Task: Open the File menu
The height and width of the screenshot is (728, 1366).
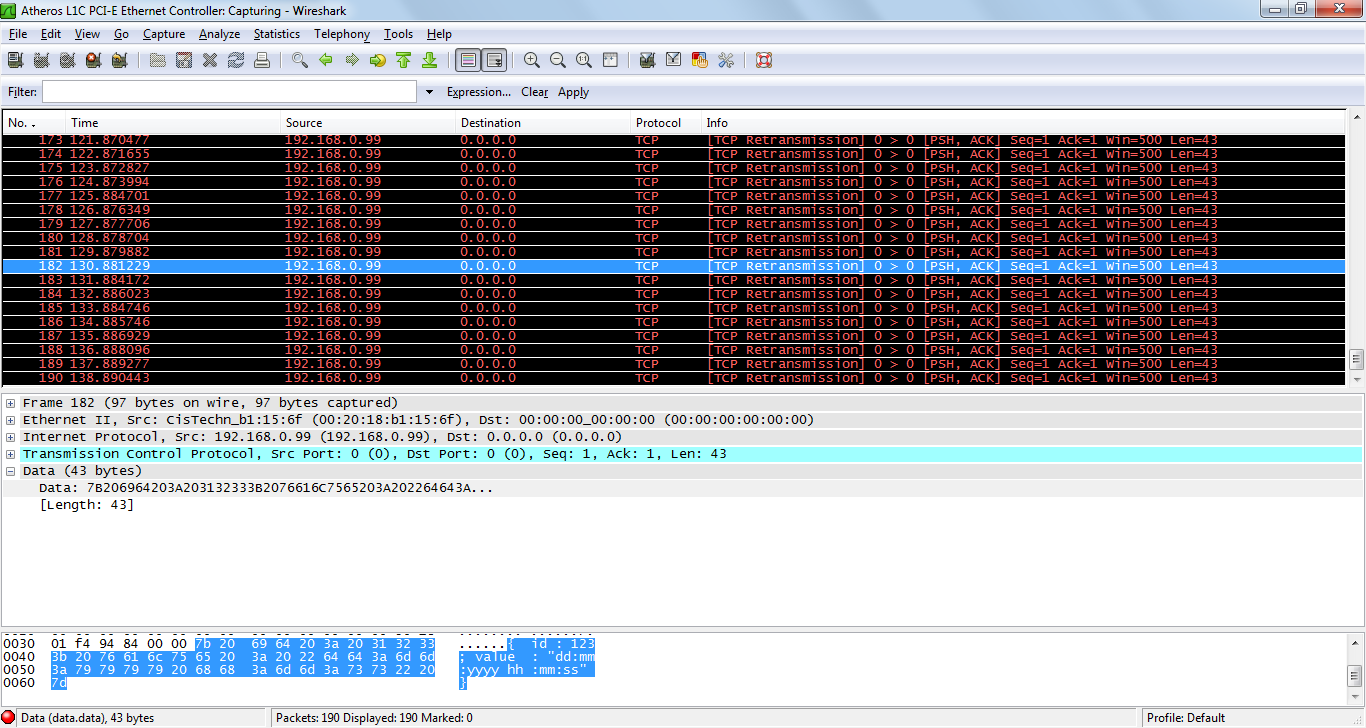Action: [18, 34]
